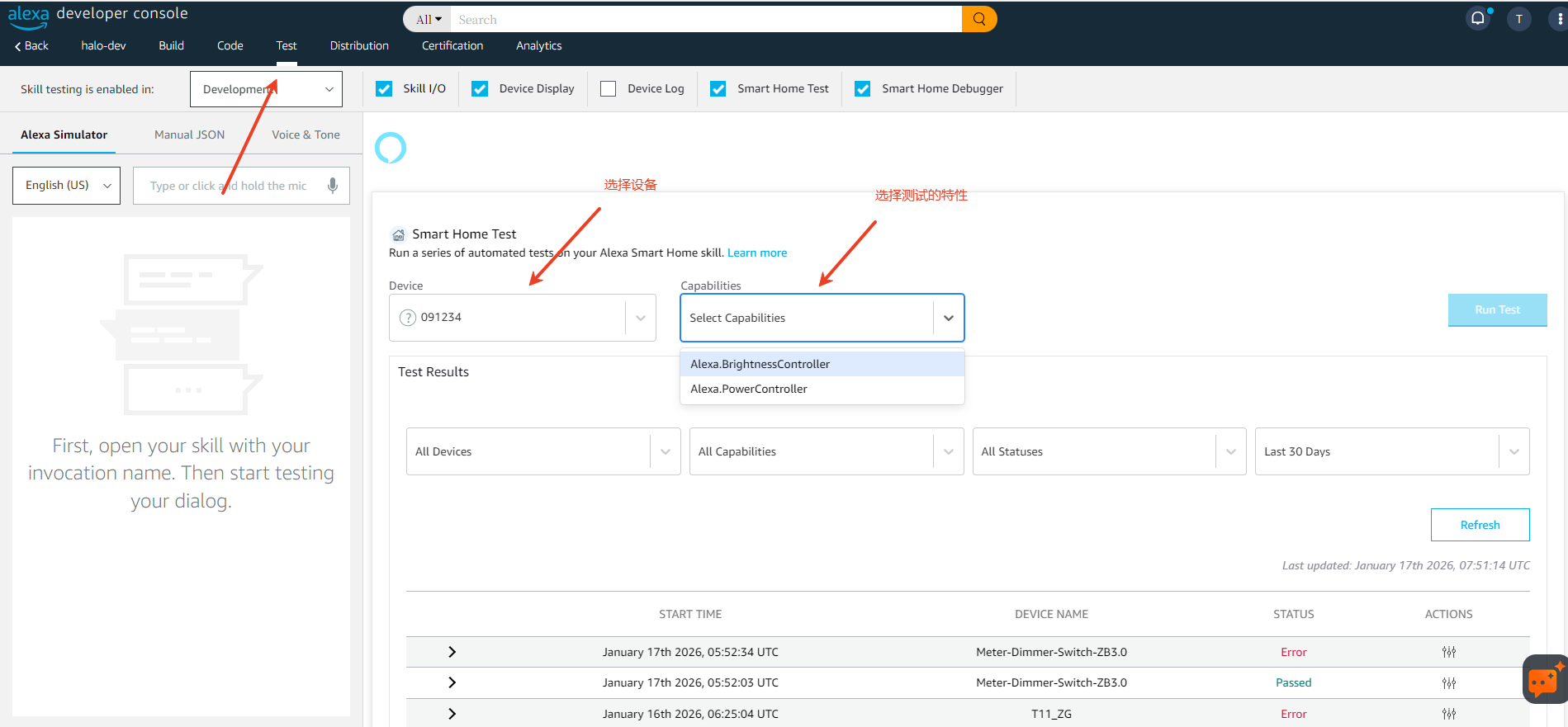The width and height of the screenshot is (1568, 727).
Task: Click the microphone icon in simulator input
Action: (332, 186)
